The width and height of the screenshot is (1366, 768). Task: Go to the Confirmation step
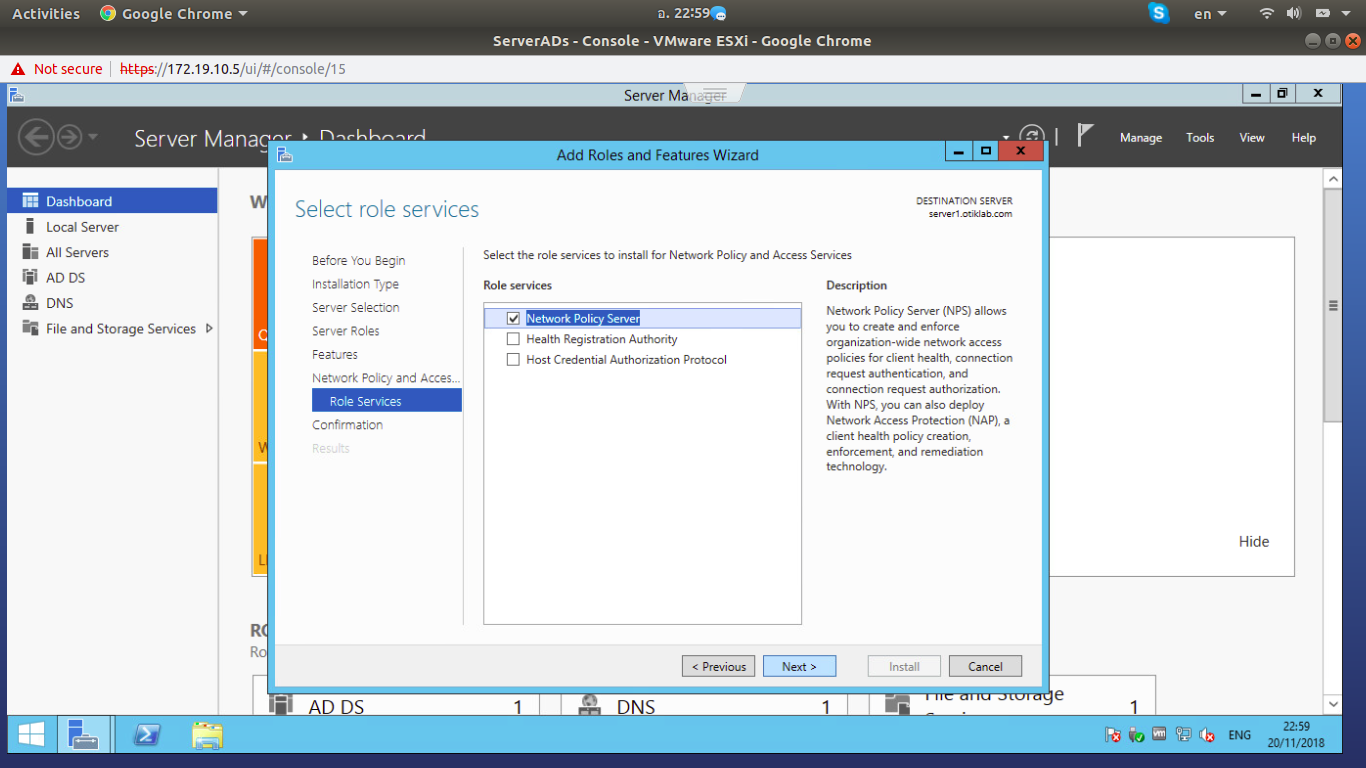click(347, 425)
